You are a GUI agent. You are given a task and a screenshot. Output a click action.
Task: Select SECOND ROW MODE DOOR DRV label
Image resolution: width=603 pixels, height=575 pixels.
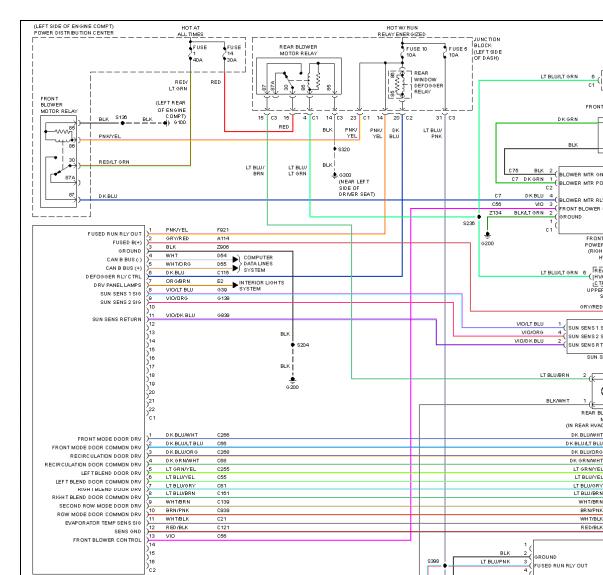pos(100,506)
